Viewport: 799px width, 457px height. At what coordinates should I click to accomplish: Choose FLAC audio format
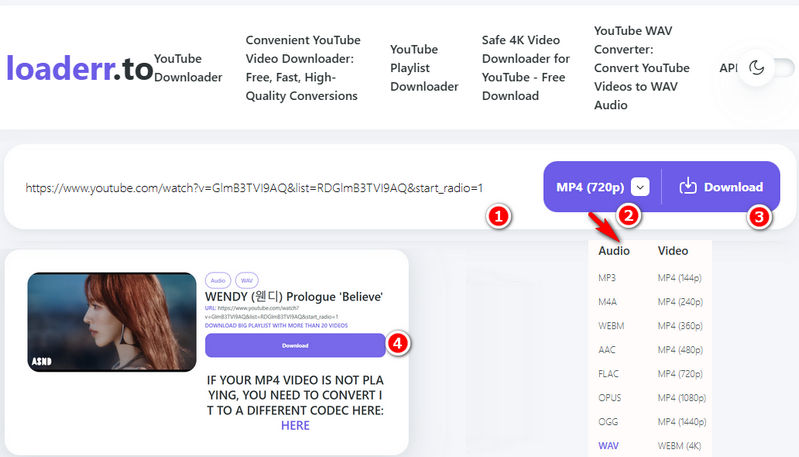click(608, 373)
